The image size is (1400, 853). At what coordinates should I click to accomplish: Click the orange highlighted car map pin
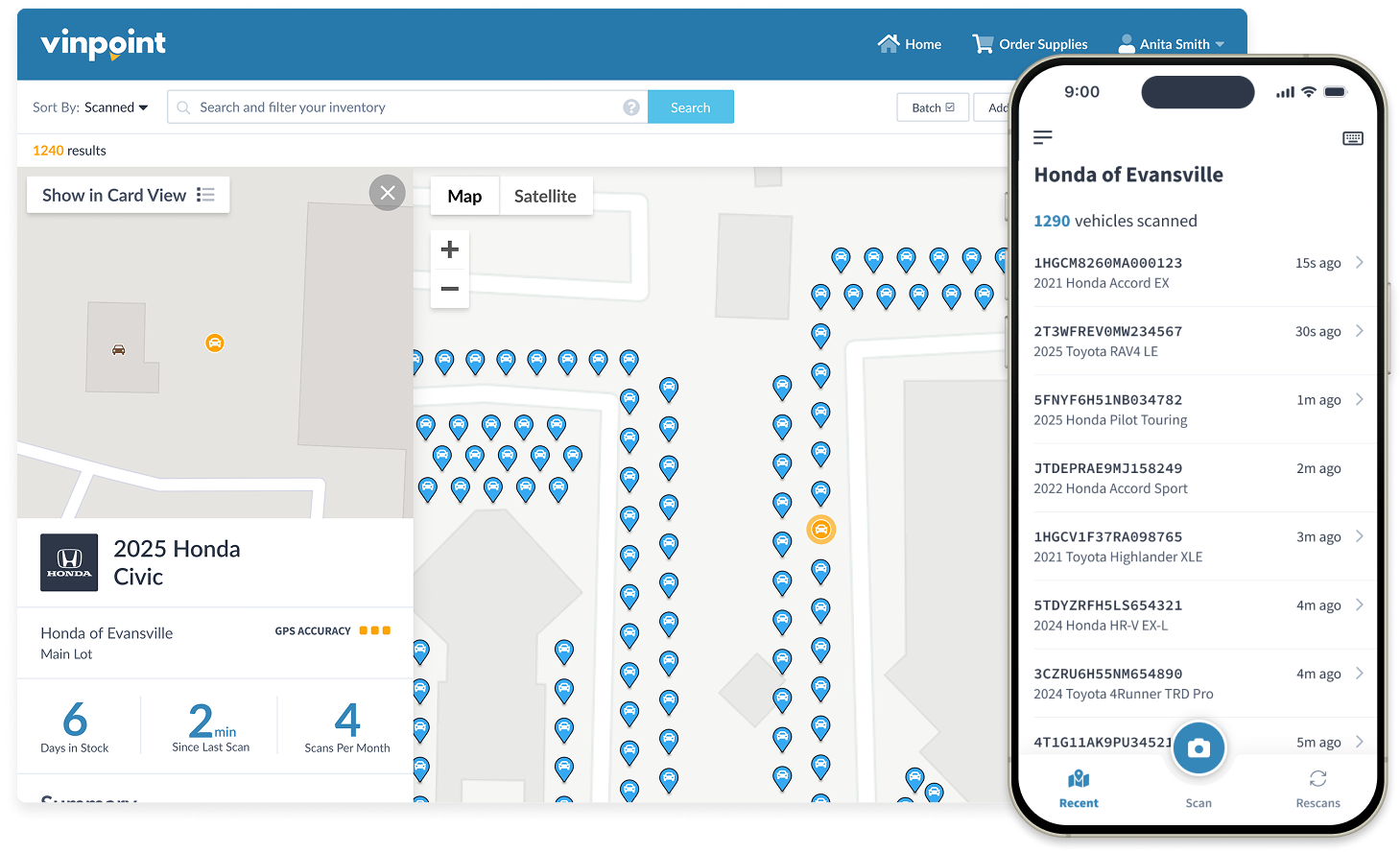click(820, 530)
